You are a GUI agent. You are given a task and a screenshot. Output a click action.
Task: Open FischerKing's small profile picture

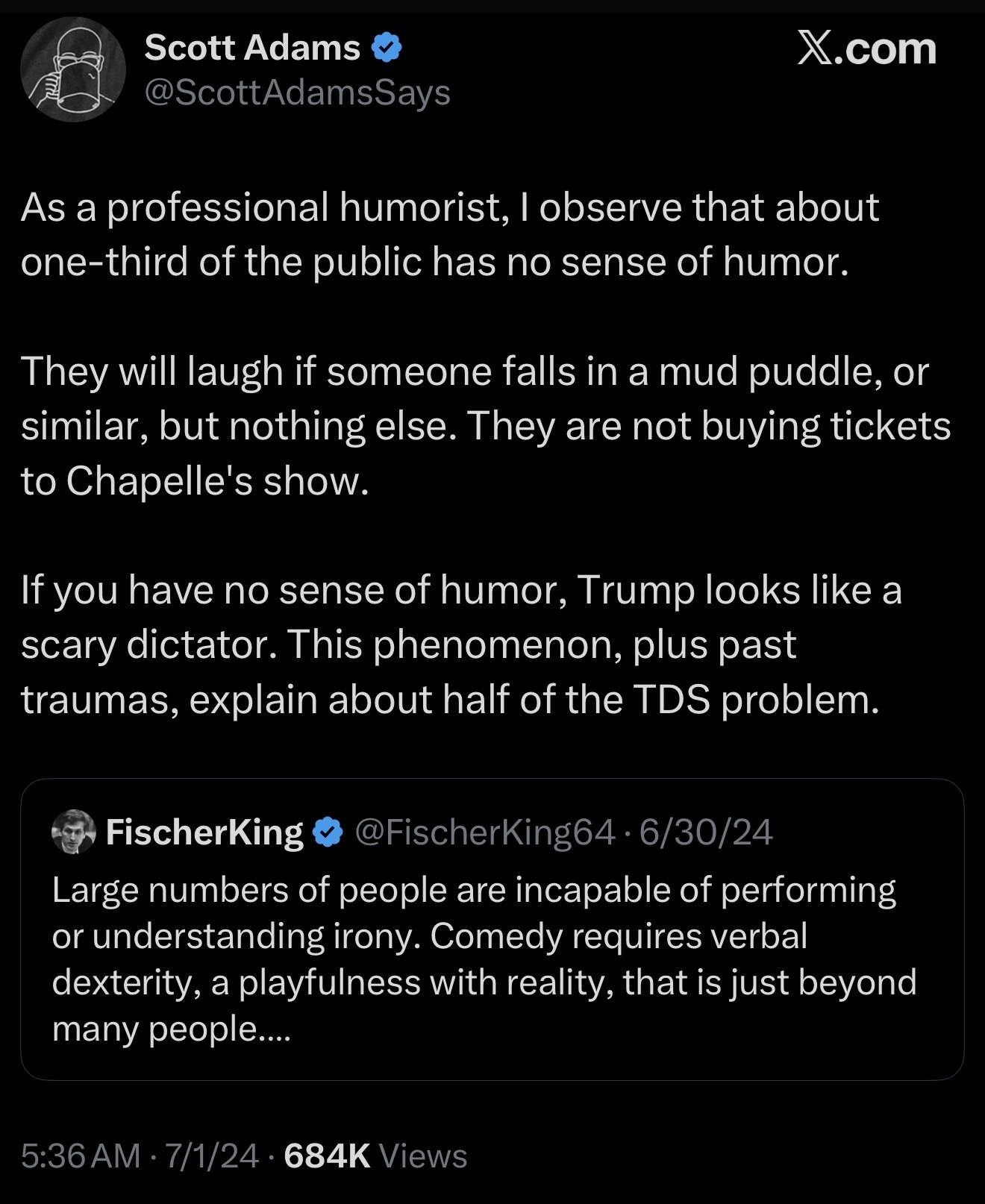coord(74,831)
